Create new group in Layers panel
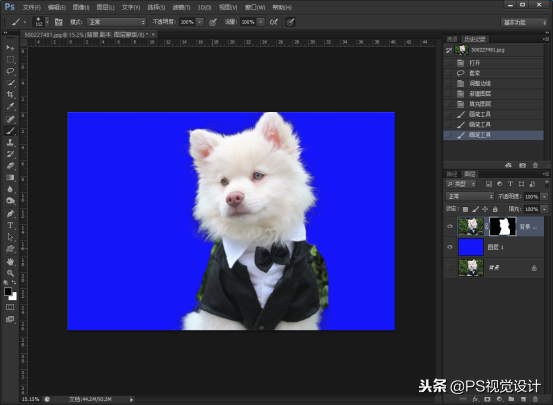 [511, 399]
